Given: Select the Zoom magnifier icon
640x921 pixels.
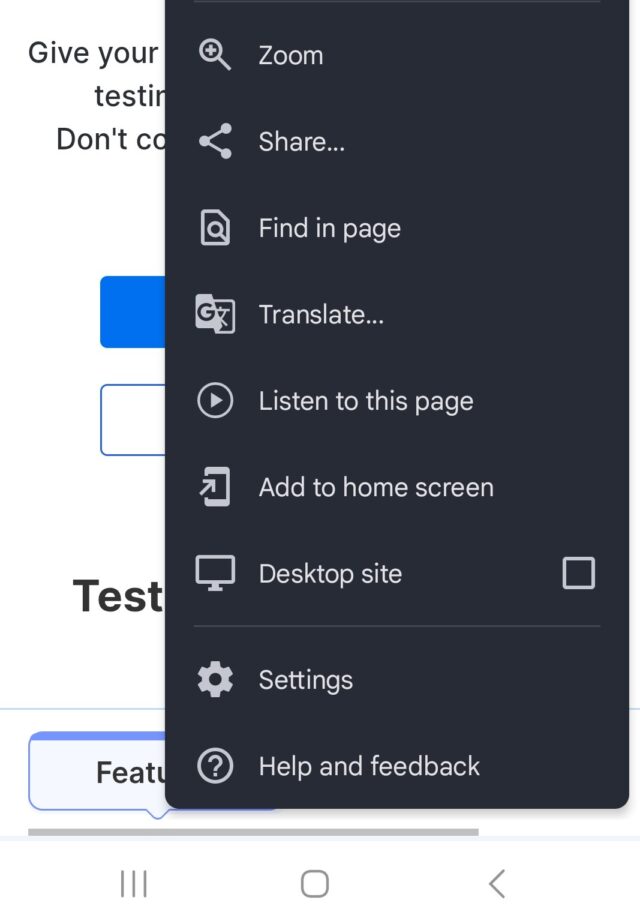Looking at the screenshot, I should [214, 55].
